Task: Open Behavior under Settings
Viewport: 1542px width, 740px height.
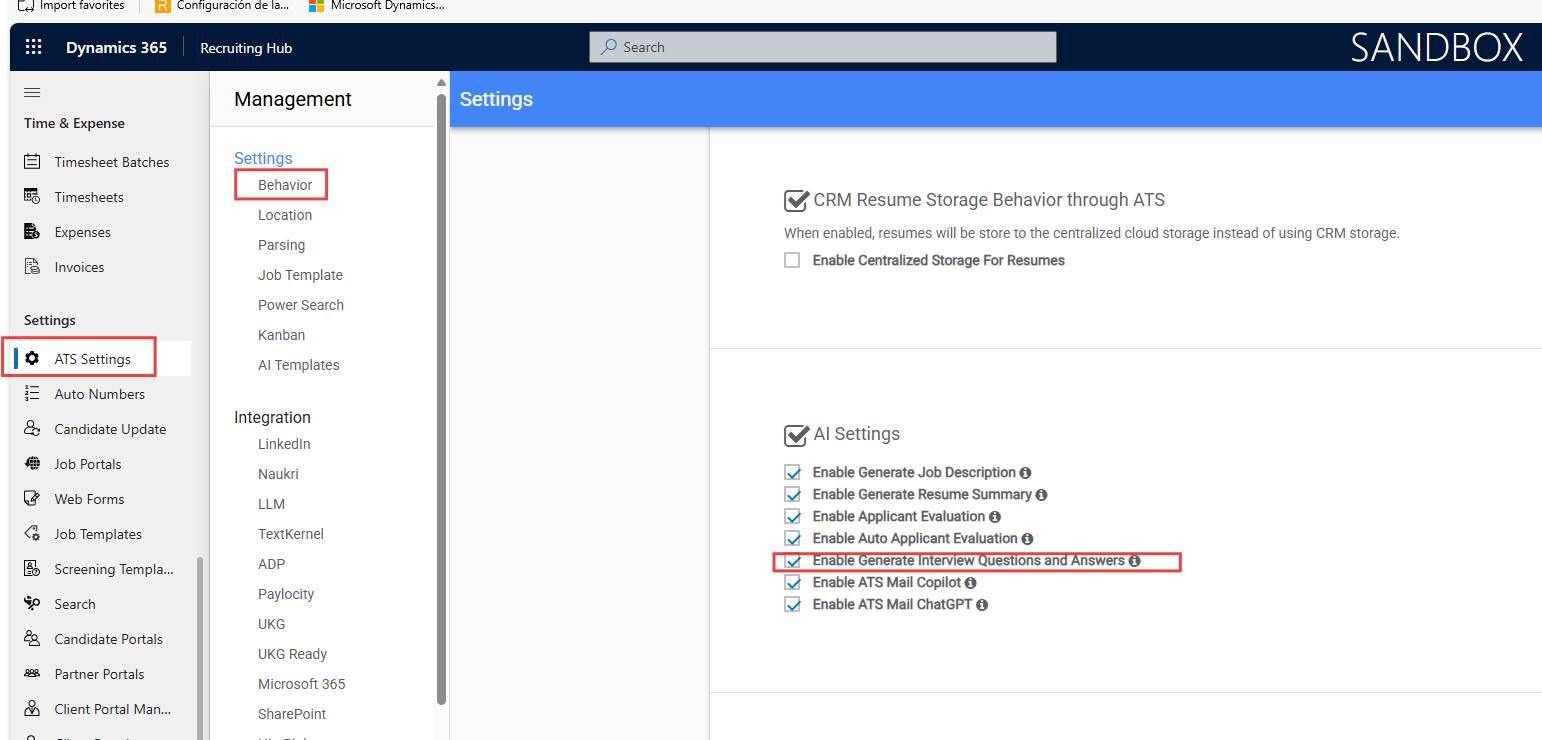Action: [285, 185]
